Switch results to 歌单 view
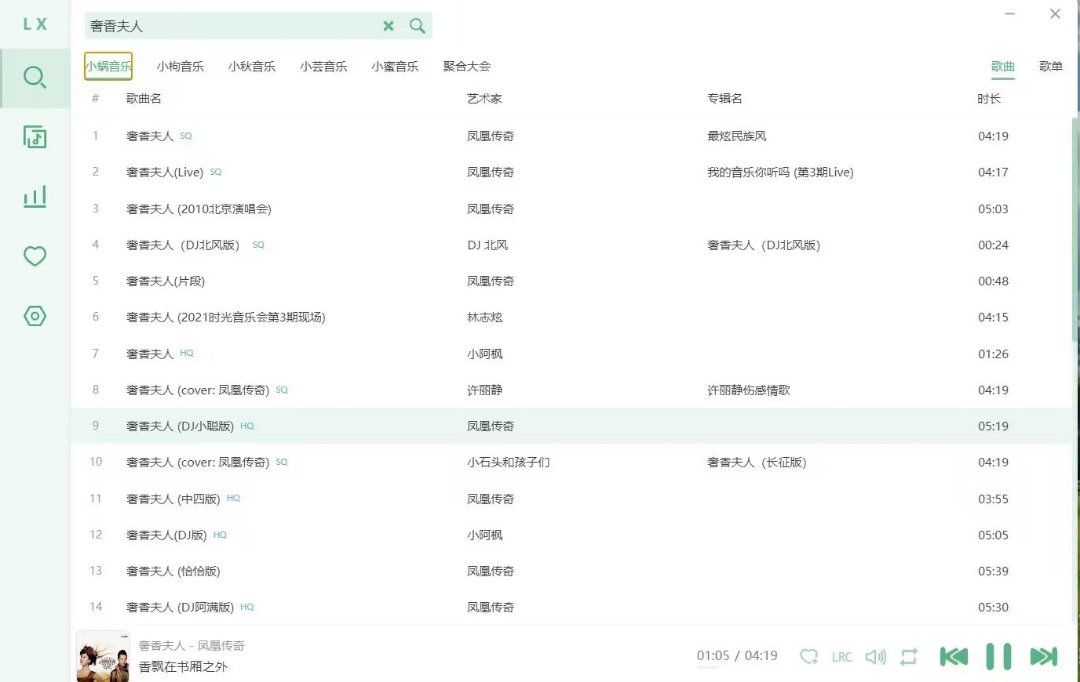Screen dimensions: 1080x682 tap(1050, 67)
